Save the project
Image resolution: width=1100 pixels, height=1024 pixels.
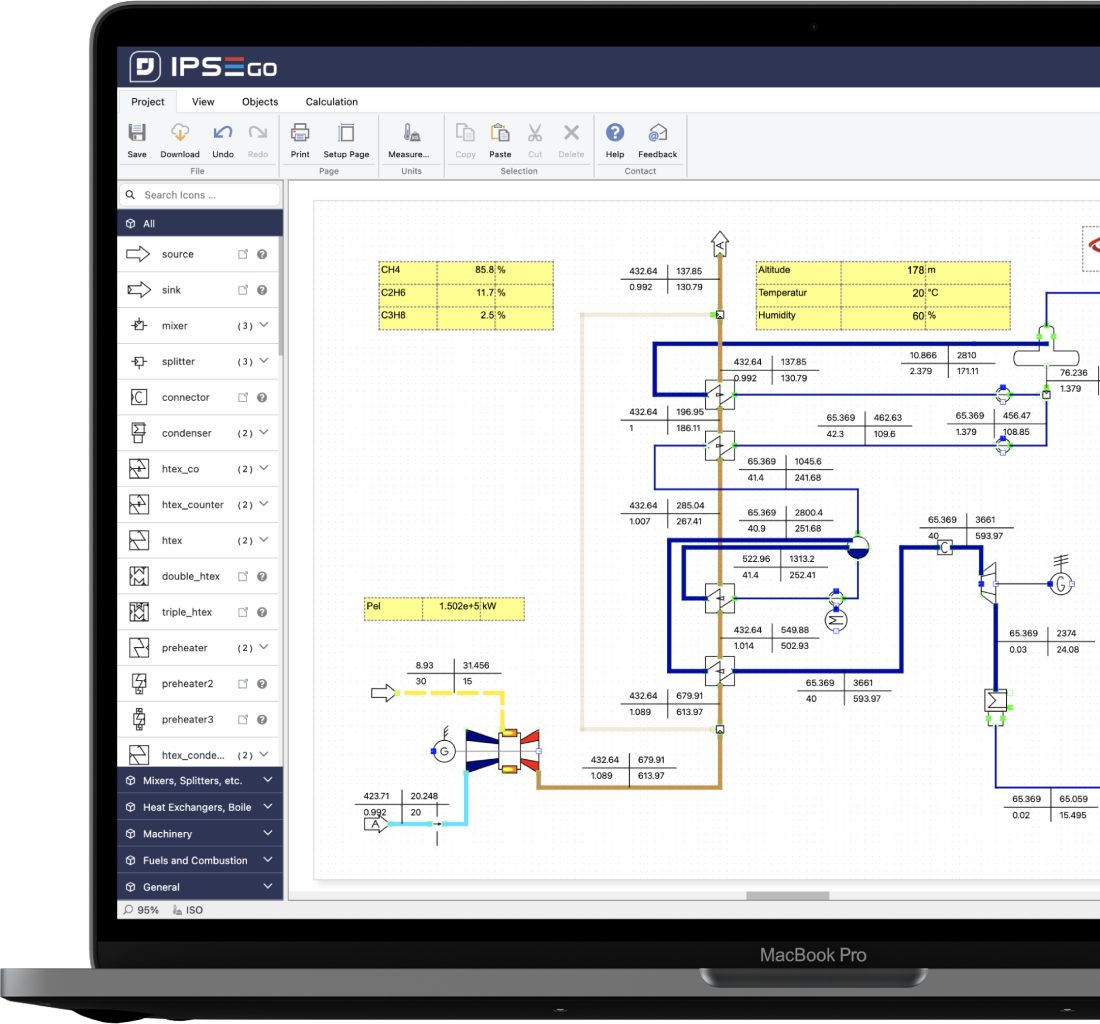(136, 140)
